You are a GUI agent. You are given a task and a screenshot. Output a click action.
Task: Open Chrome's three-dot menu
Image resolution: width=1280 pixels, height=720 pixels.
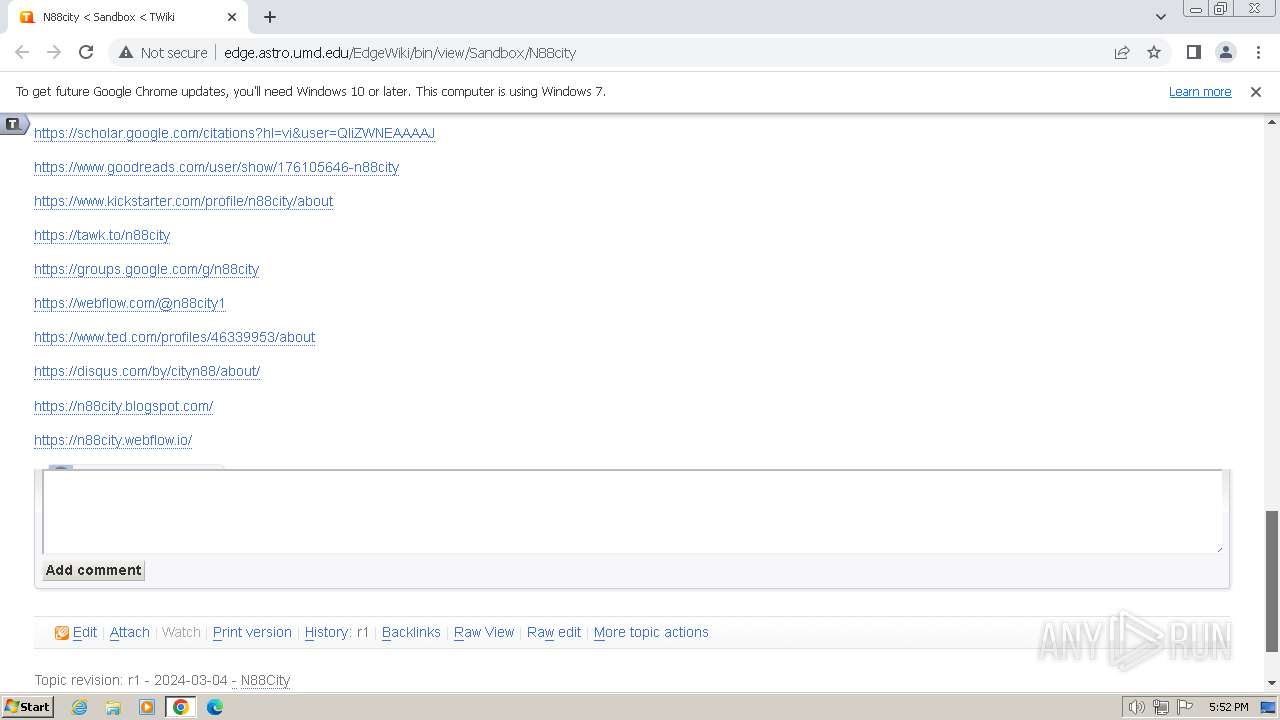coord(1258,52)
